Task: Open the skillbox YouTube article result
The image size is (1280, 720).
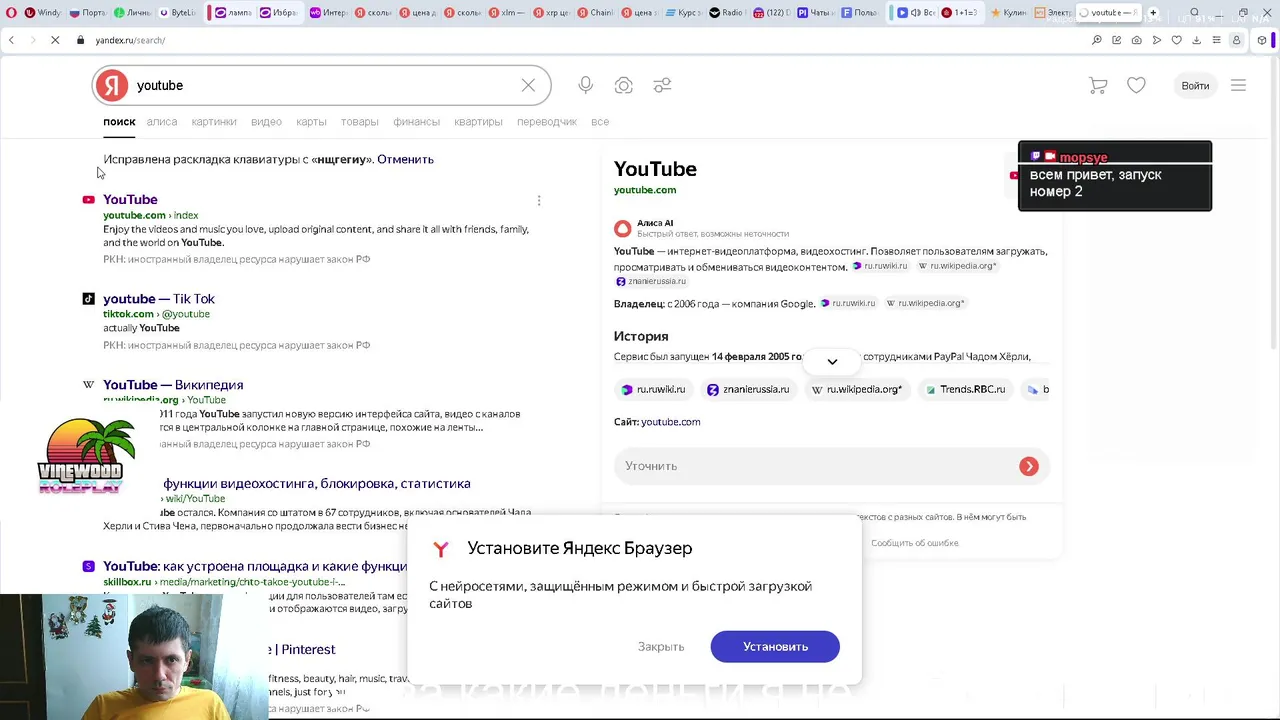Action: [255, 566]
